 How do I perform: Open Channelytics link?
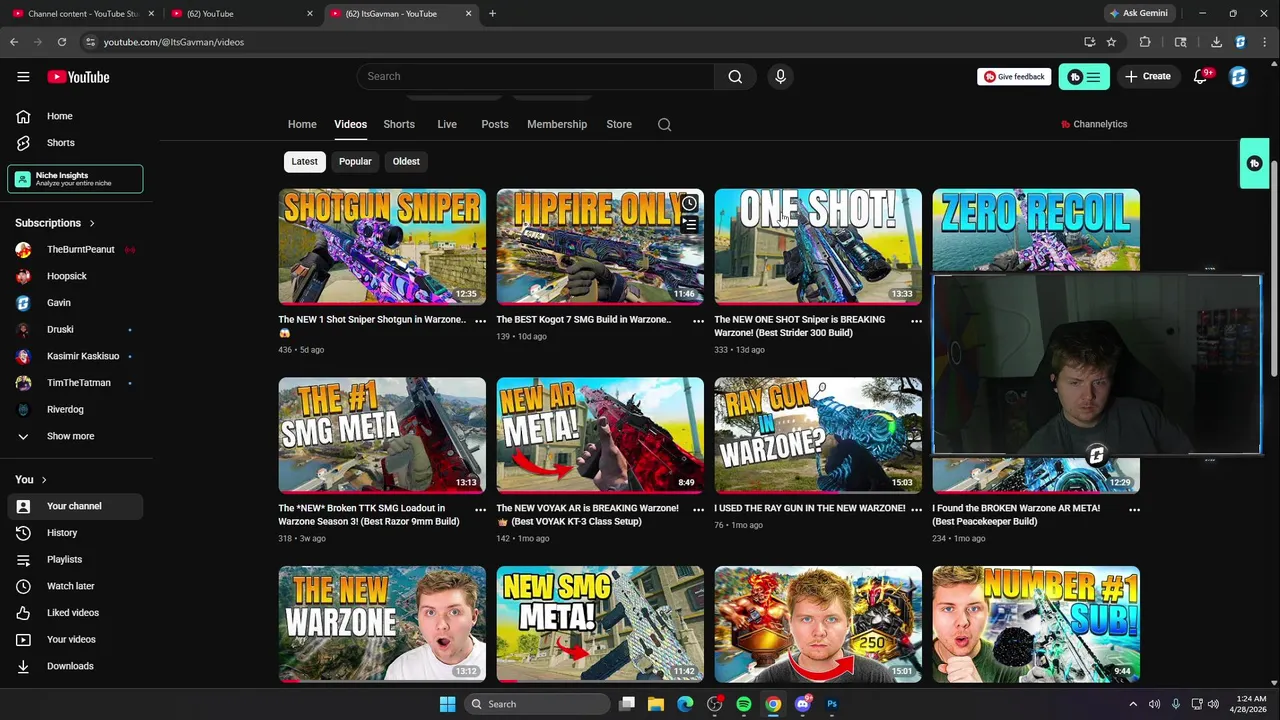tap(1094, 124)
